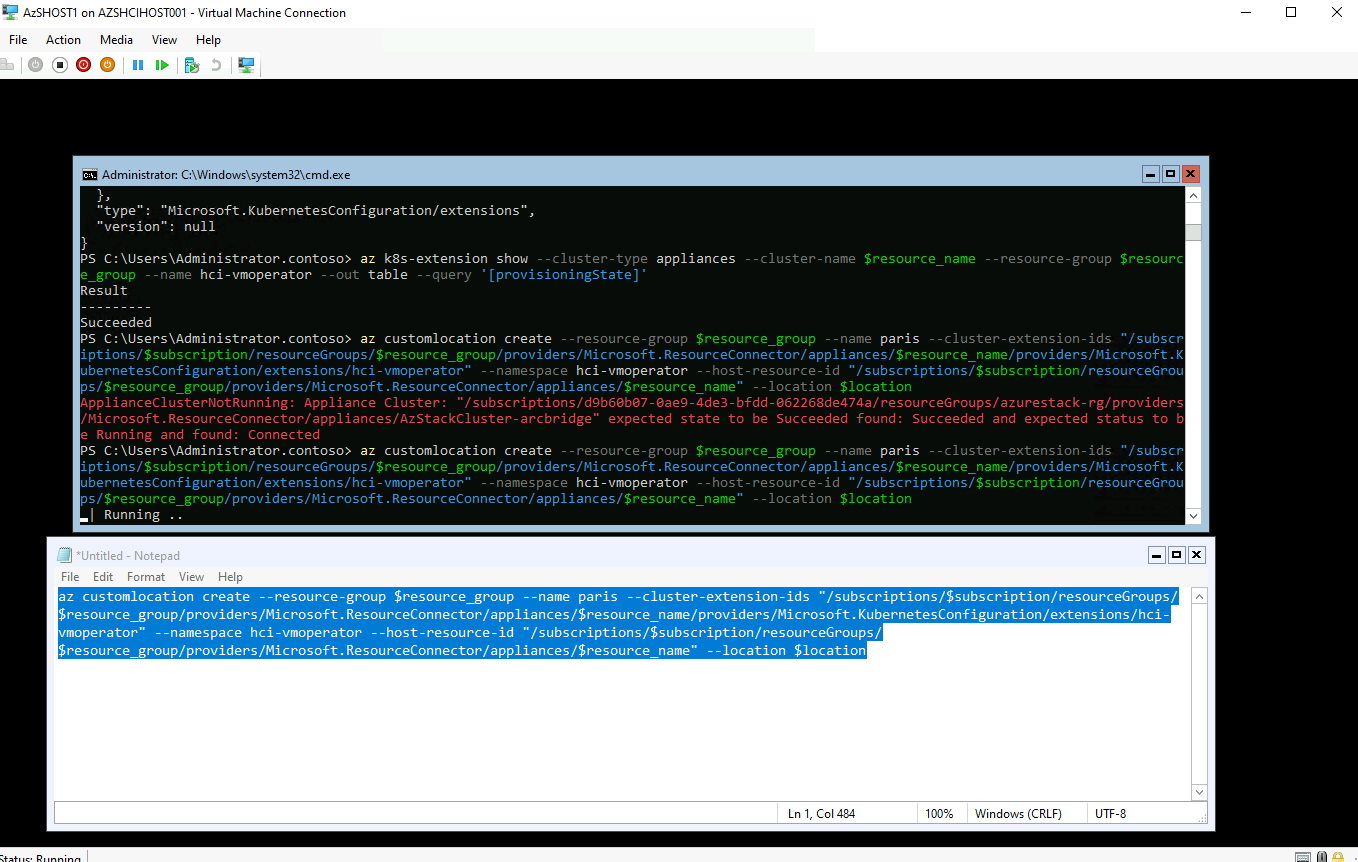Open Notepad's Help menu
The width and height of the screenshot is (1358, 862).
click(230, 577)
